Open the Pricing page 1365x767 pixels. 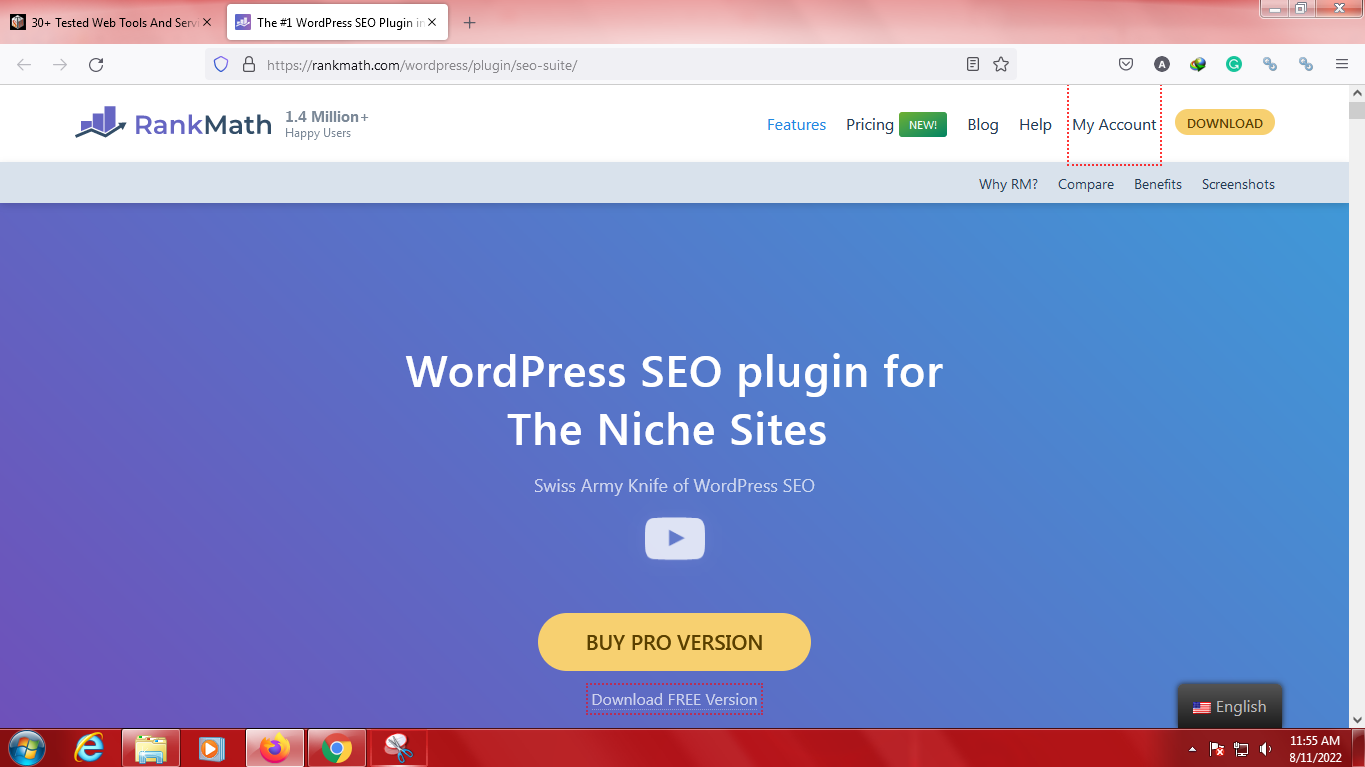(x=869, y=125)
